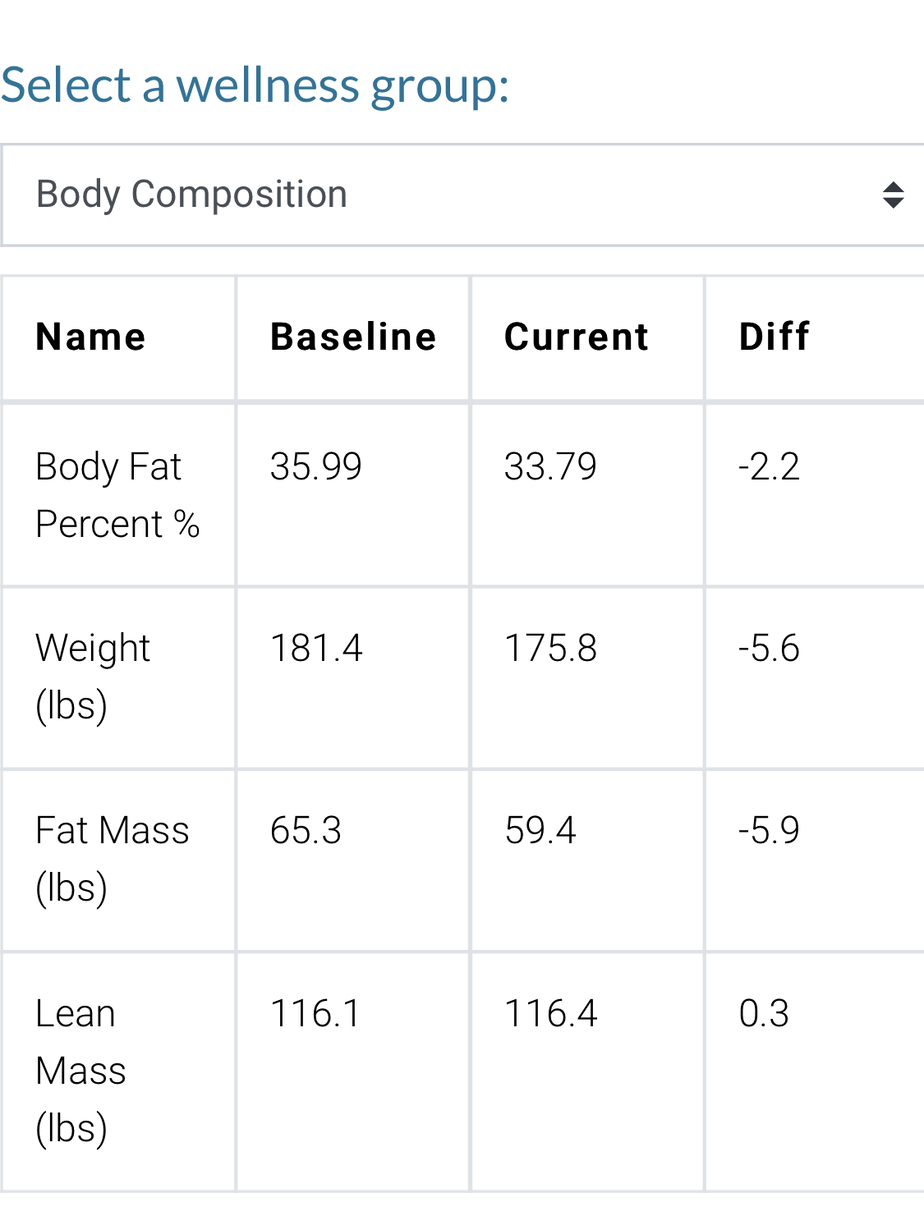Click the -2.2 body fat diff value

point(769,467)
